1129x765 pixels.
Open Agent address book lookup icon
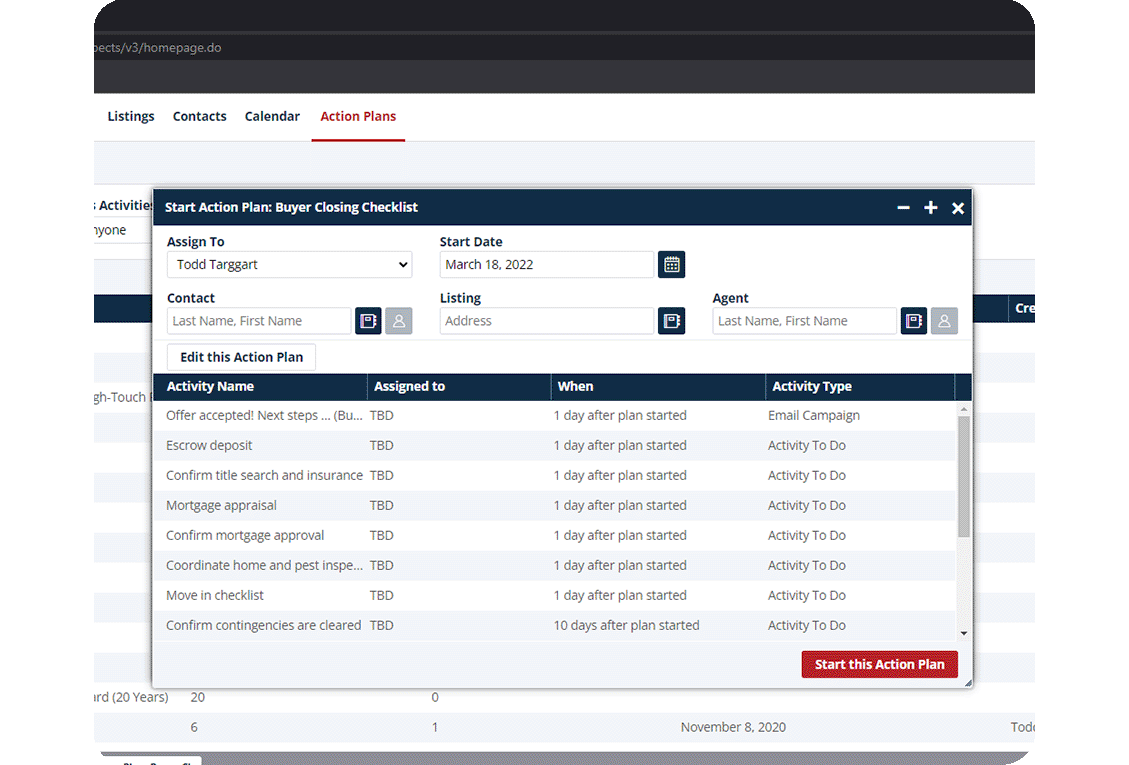tap(914, 321)
